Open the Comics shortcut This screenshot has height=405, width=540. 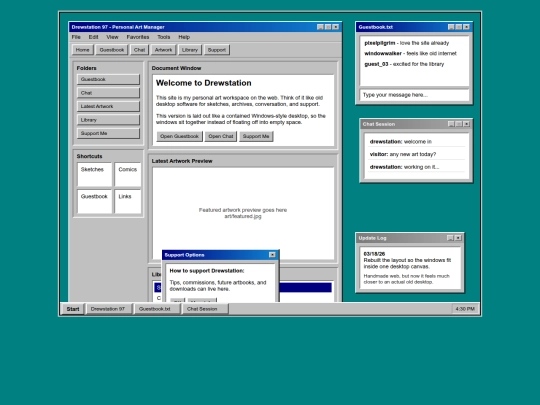click(x=128, y=174)
